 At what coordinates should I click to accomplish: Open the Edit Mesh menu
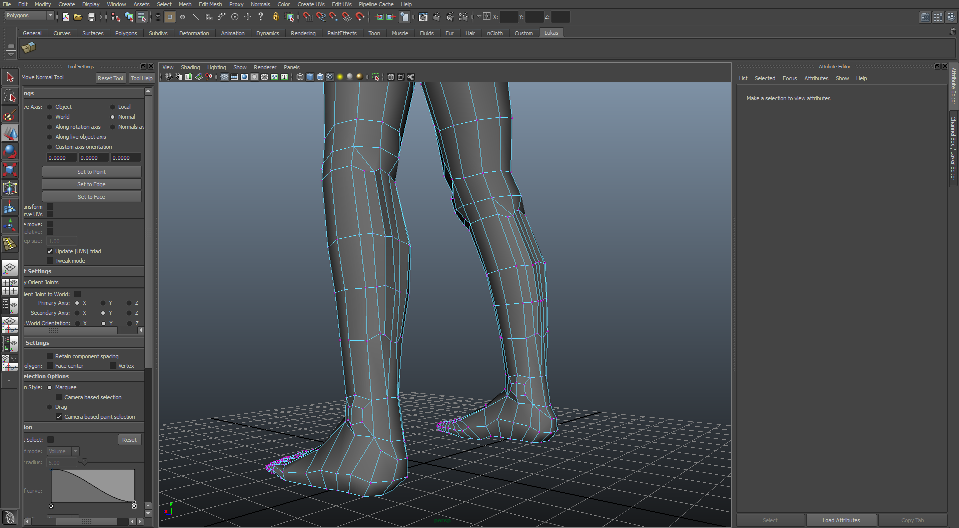pyautogui.click(x=210, y=4)
